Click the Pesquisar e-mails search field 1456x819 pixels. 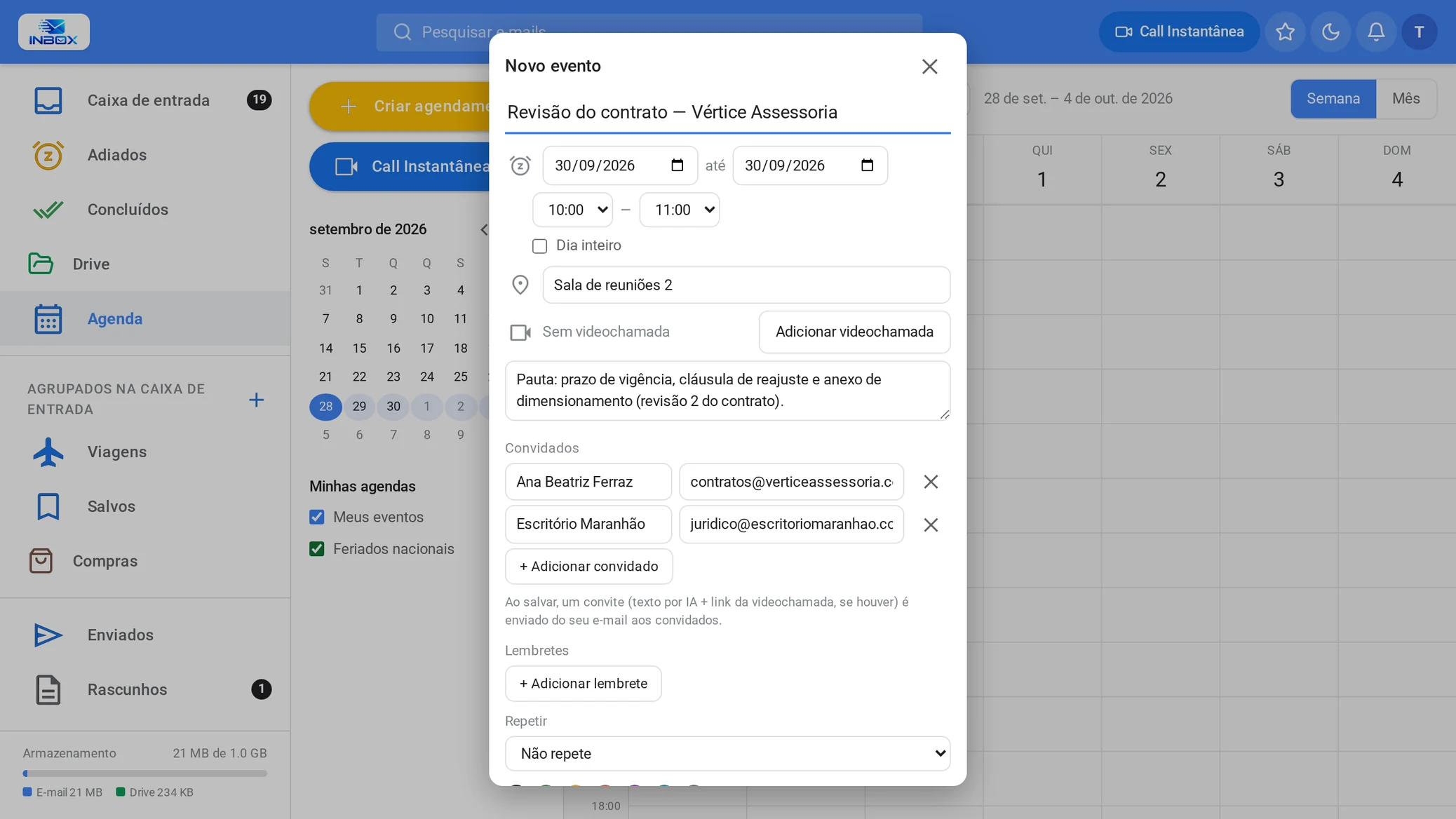tap(649, 32)
